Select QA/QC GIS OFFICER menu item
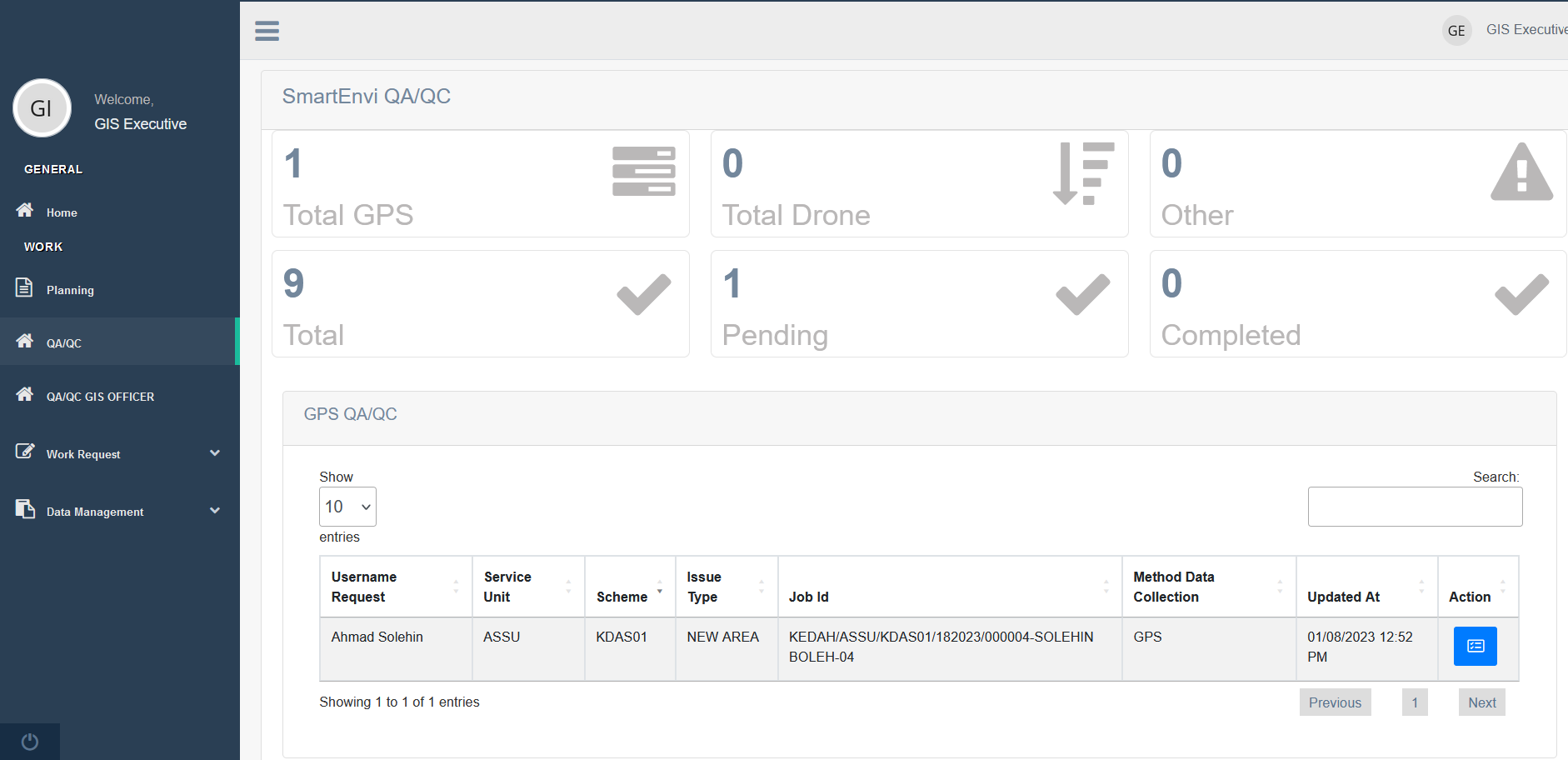 100,397
